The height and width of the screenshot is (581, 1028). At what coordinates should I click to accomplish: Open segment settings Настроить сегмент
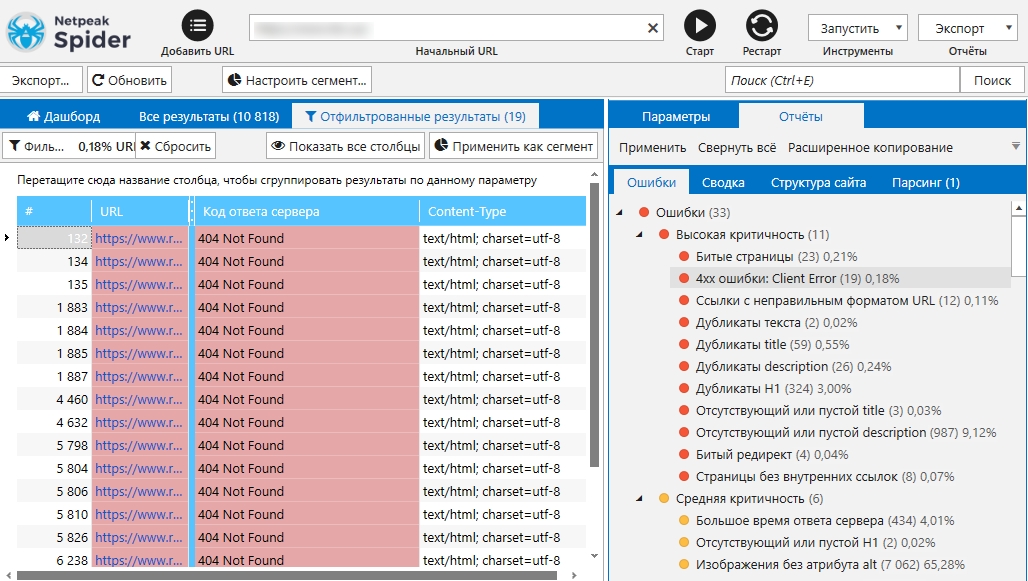click(x=297, y=80)
